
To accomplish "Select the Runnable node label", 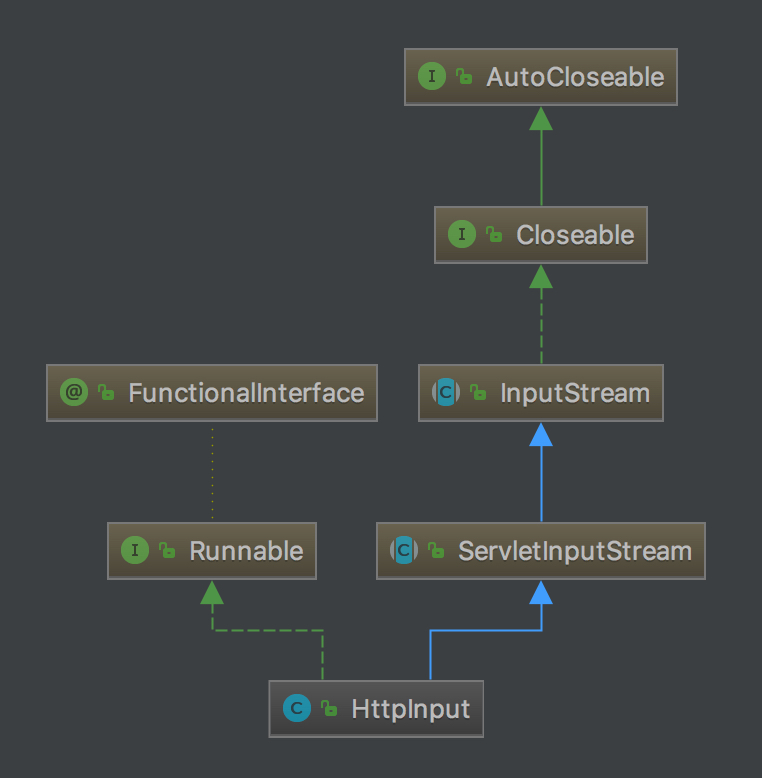I will click(246, 551).
